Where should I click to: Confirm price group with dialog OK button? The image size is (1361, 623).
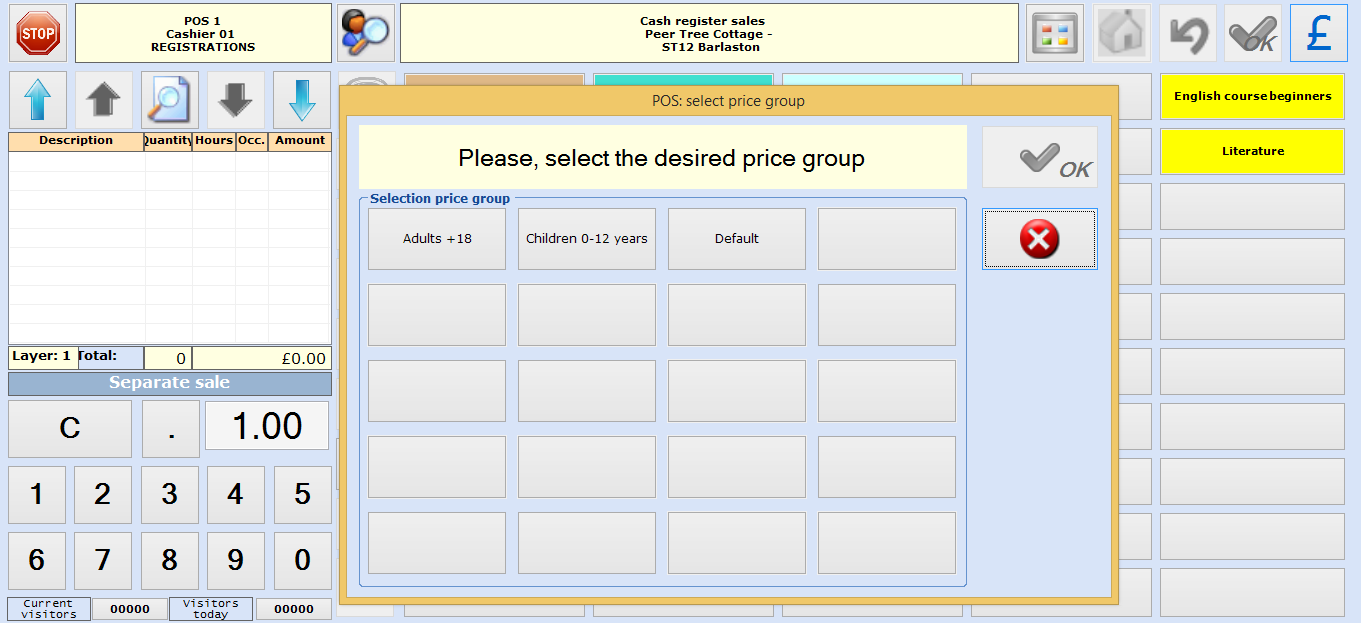pos(1039,158)
